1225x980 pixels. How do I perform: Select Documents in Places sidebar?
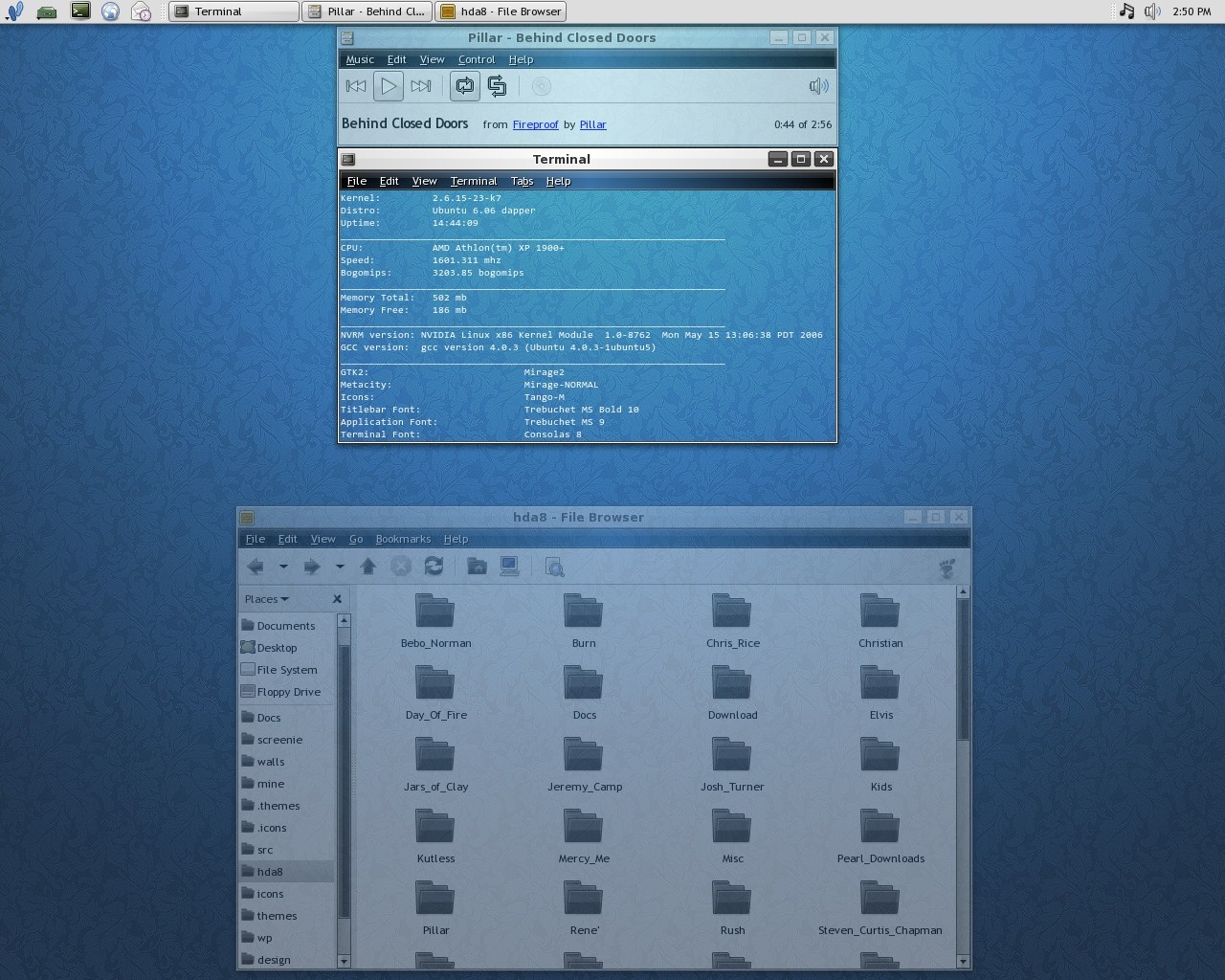pos(286,626)
